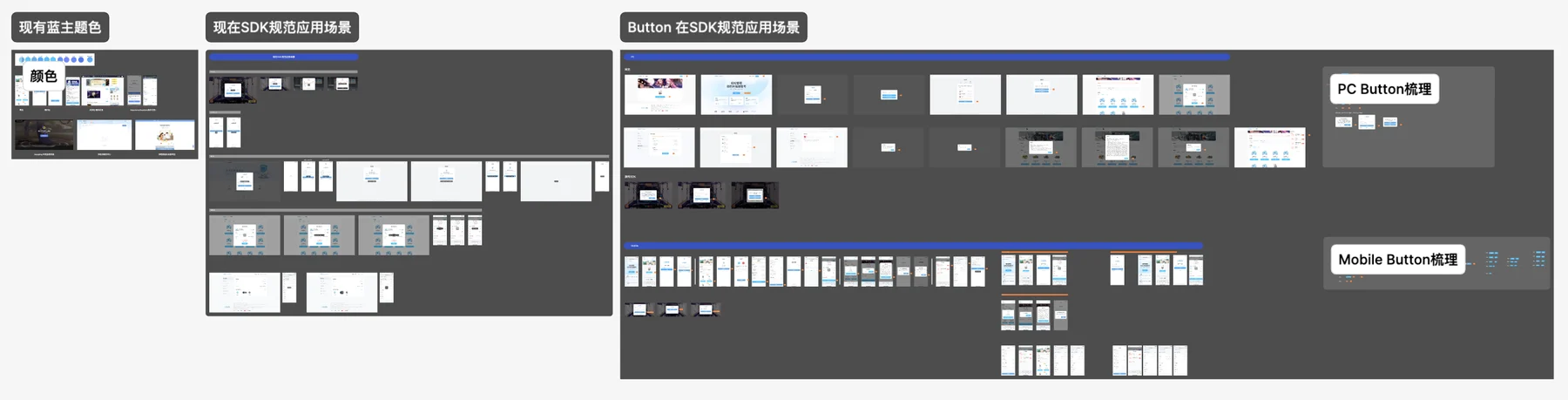Open dark game landing thumbnail in 现有蓝主题色 section
The image size is (1568, 400).
44,136
